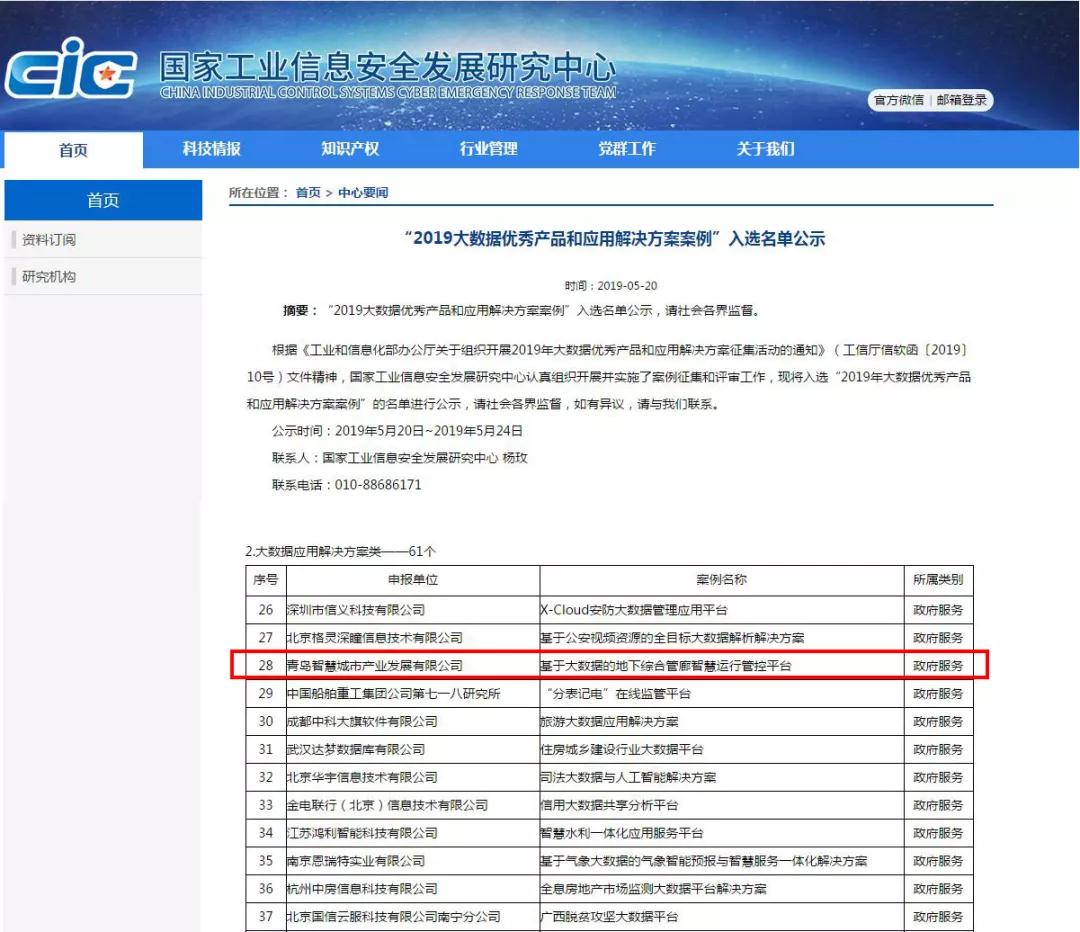Click the 所属类别 column header
This screenshot has height=932, width=1080.
[x=938, y=580]
